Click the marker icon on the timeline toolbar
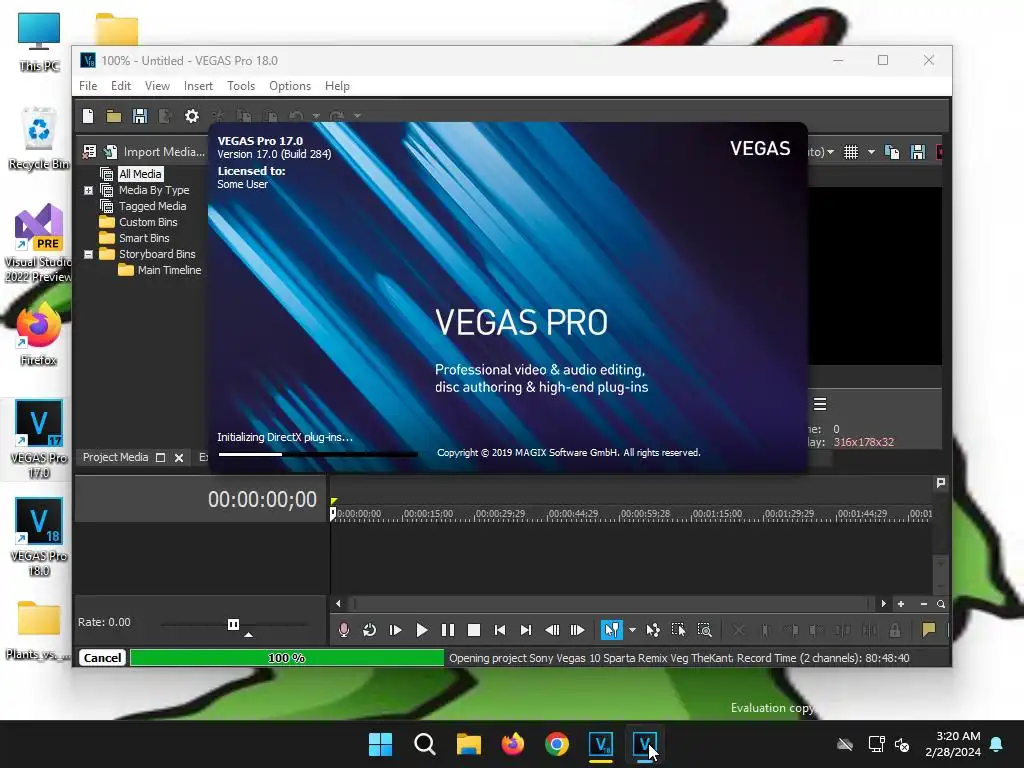Screen dimensions: 1024x768 [929, 630]
